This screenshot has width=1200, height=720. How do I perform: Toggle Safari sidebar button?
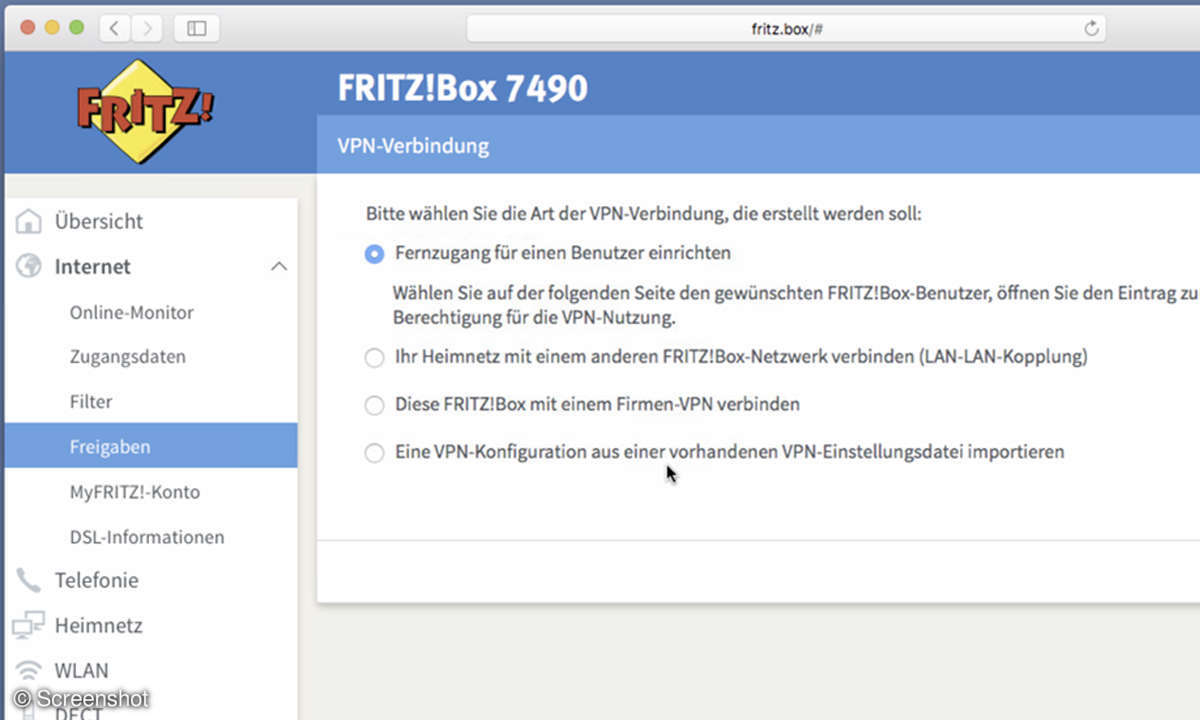pos(197,29)
